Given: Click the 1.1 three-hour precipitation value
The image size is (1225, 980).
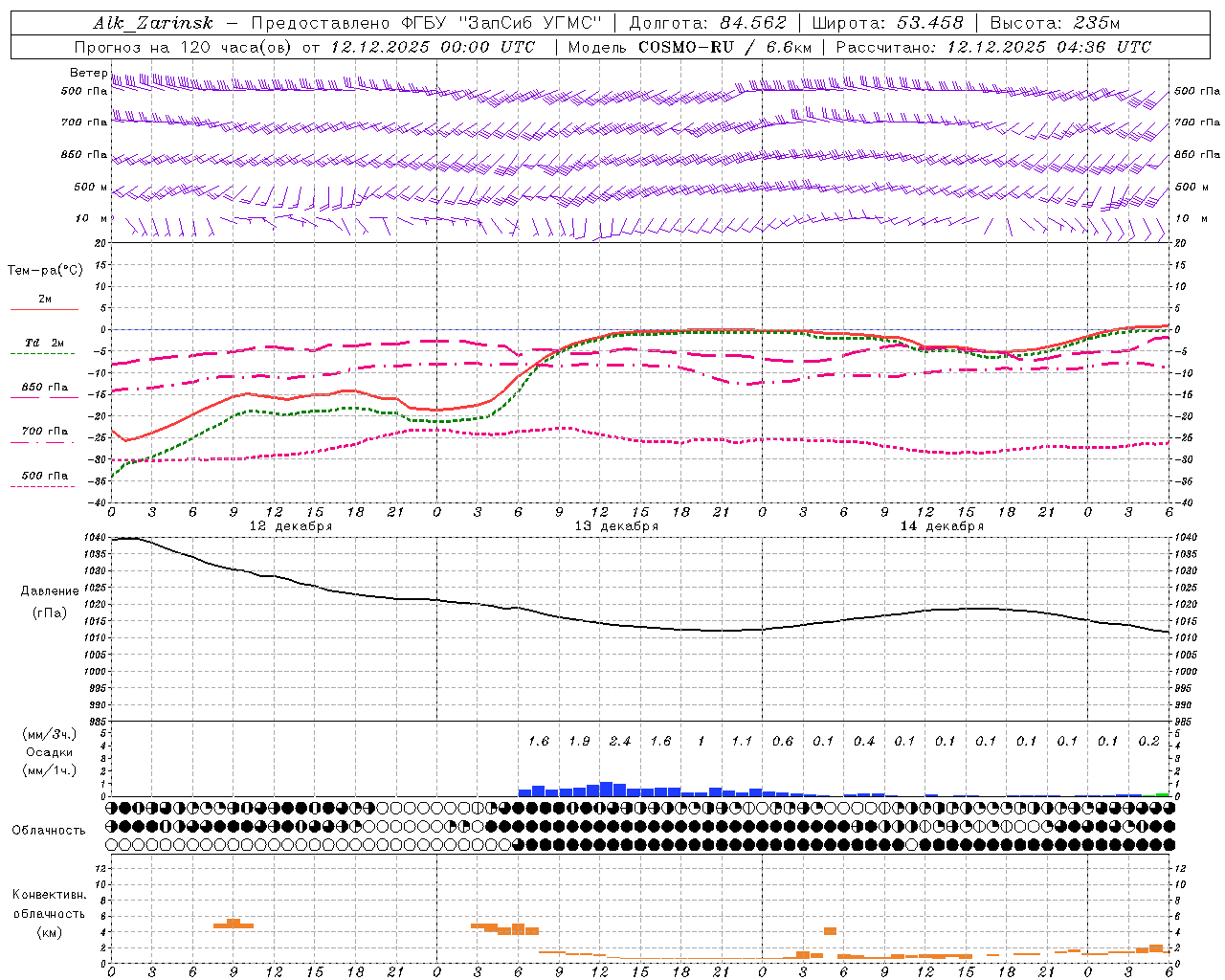Looking at the screenshot, I should point(742,741).
